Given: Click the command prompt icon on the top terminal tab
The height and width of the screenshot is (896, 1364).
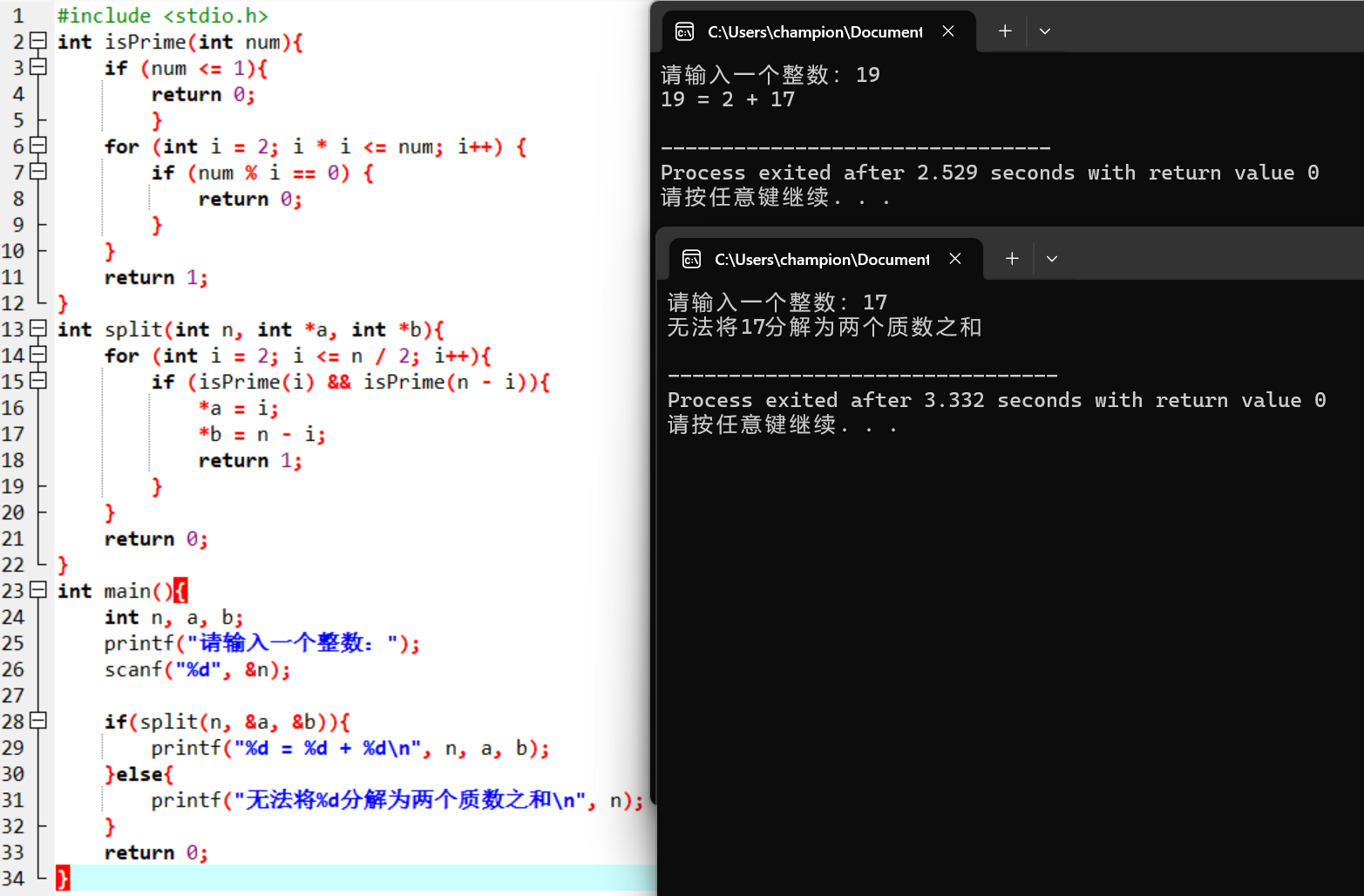Looking at the screenshot, I should pos(684,31).
